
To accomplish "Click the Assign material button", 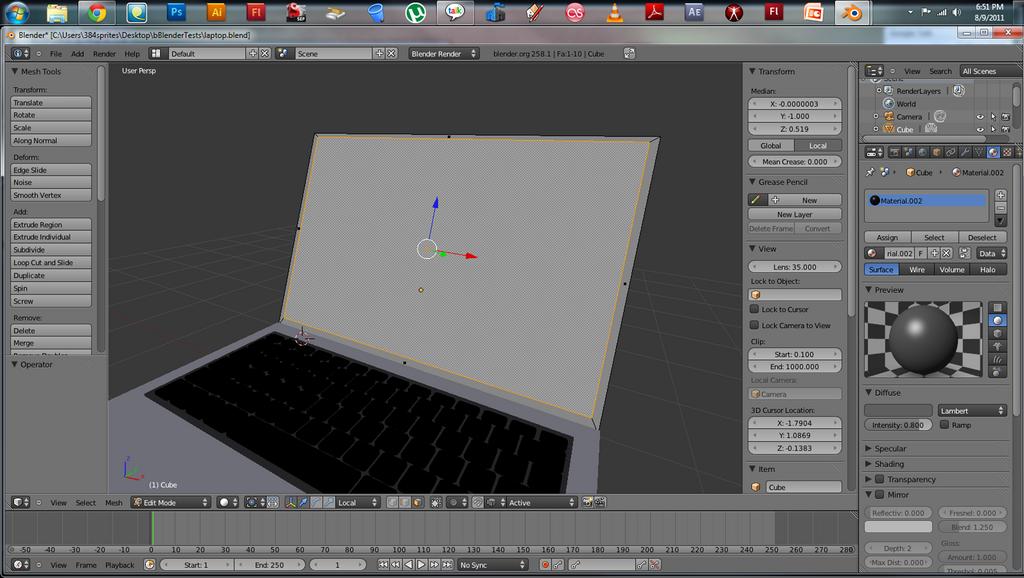I will point(888,237).
